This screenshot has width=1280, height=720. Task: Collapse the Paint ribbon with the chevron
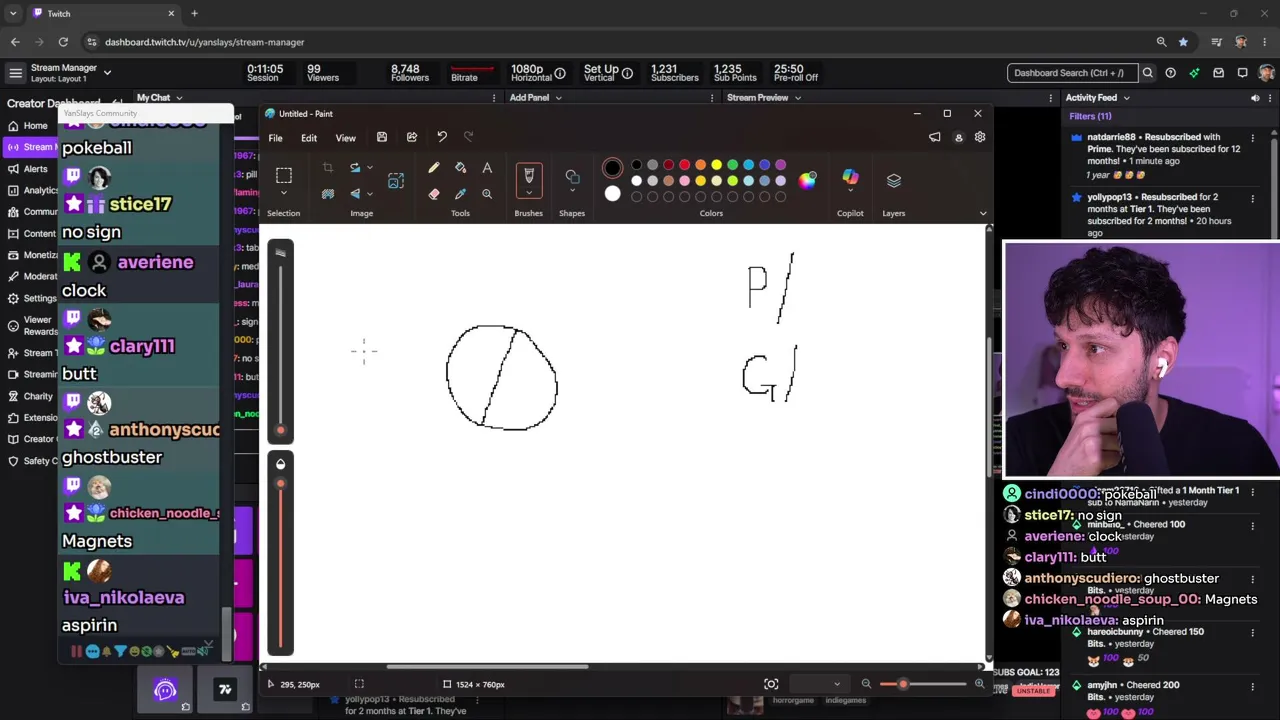tap(982, 213)
